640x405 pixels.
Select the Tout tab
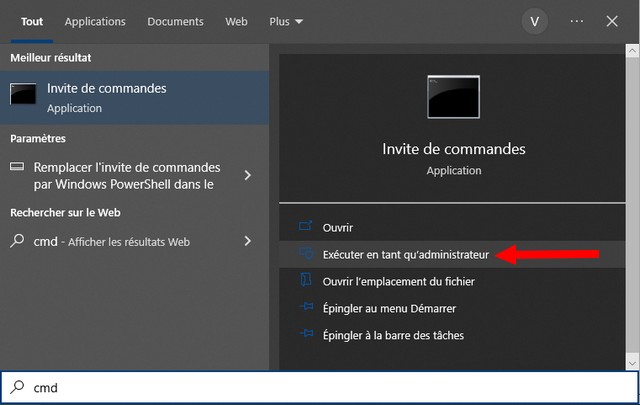[x=32, y=21]
